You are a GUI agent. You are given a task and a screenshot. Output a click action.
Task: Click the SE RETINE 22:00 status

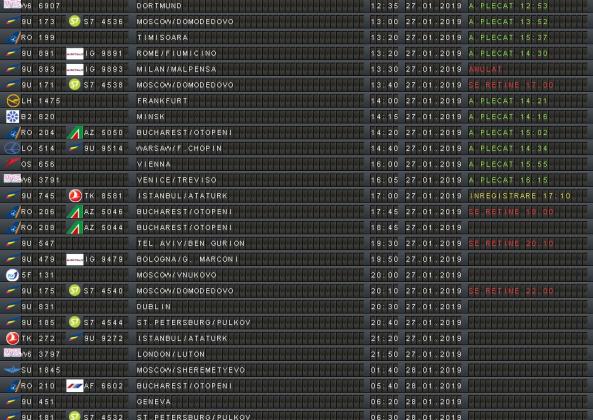tap(511, 291)
